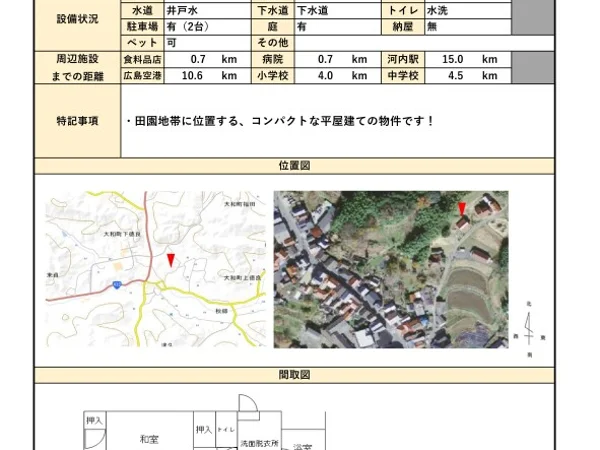Click the 洗面脱衣所 room in the floor plan
Screen dimensions: 600x450
[x=259, y=444]
